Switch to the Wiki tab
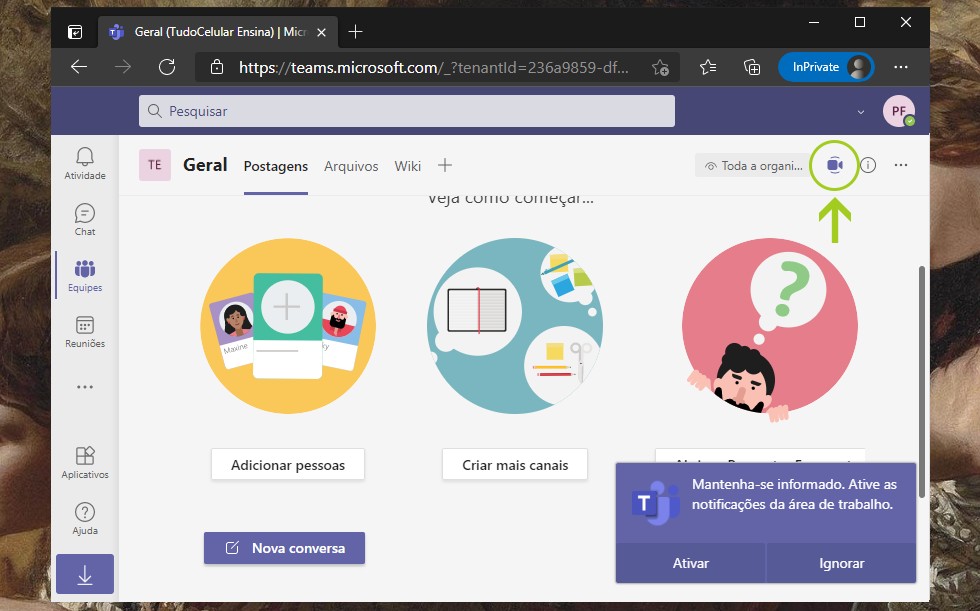The width and height of the screenshot is (980, 611). 407,166
